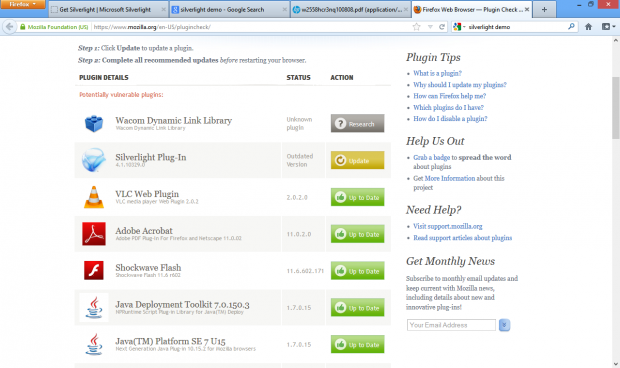Click the green padlock site identity icon
Screen dimensions: 620x368
[x=23, y=27]
